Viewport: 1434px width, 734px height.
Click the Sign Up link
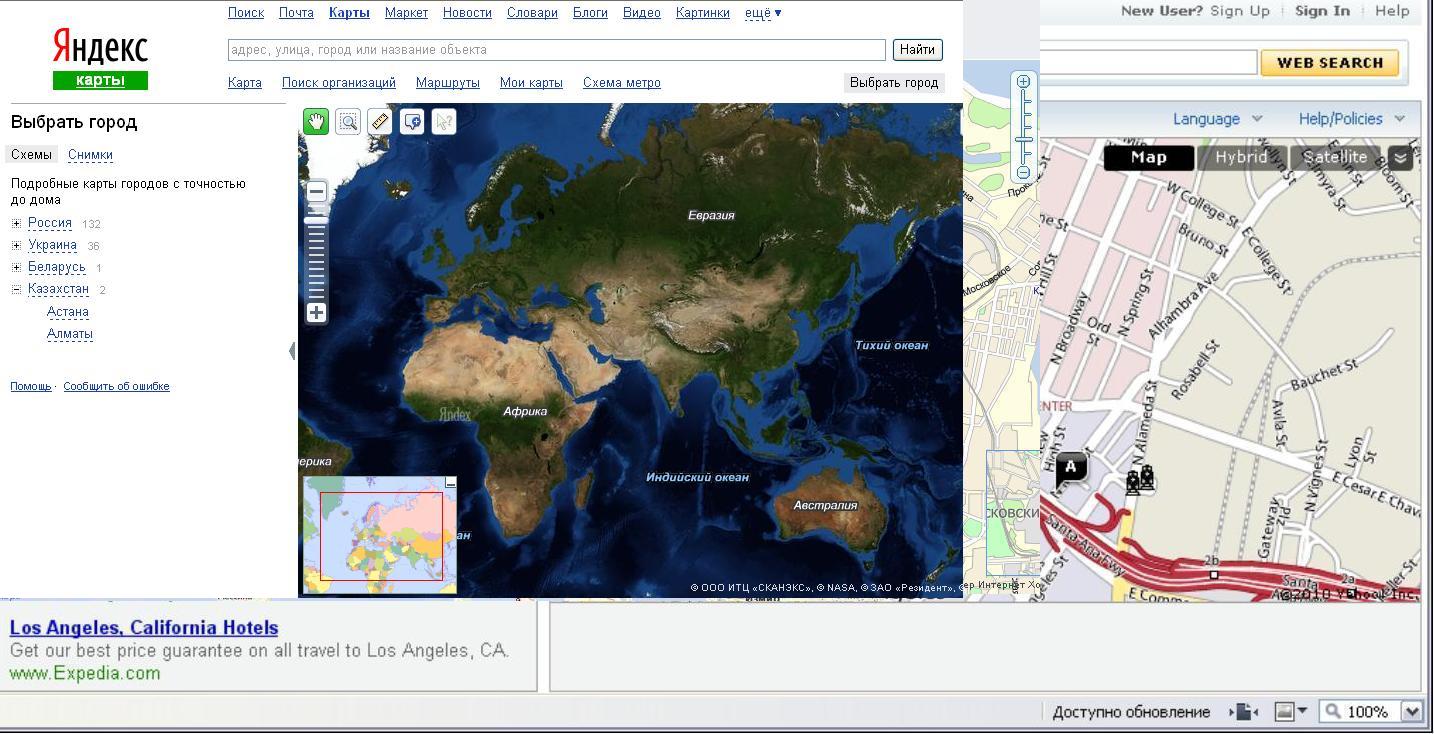(x=1240, y=11)
